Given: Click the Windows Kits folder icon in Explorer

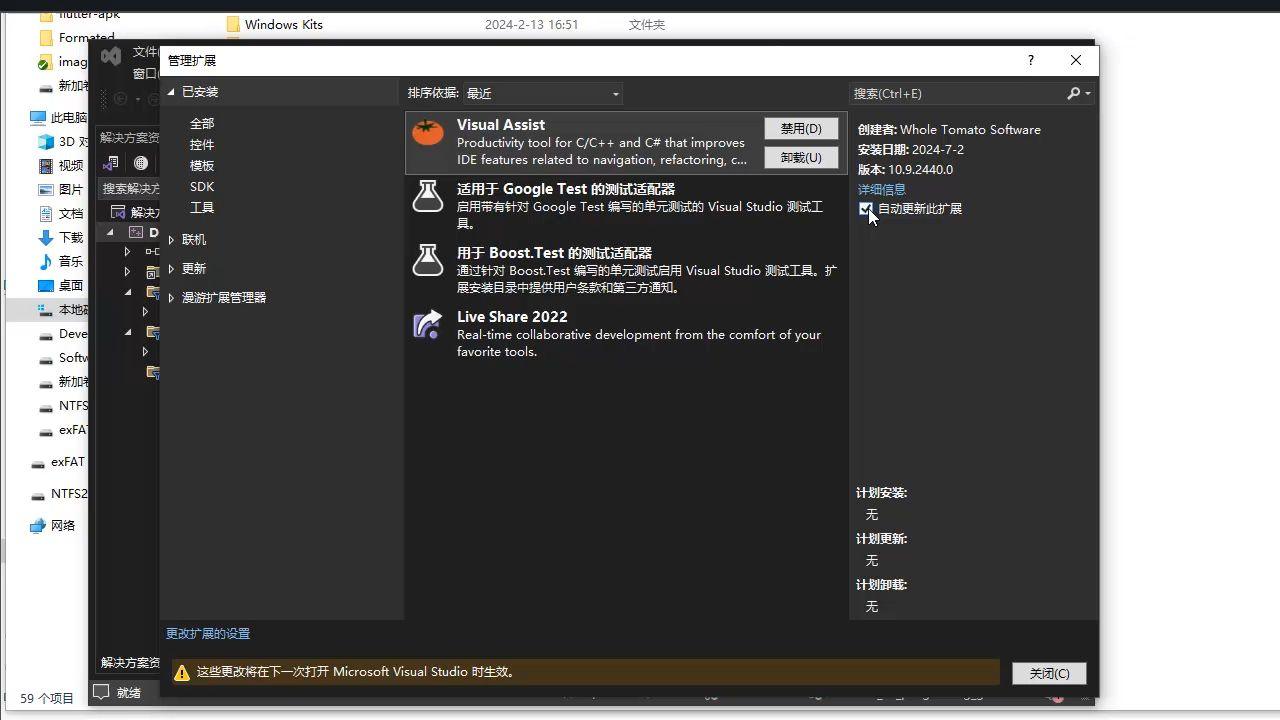Looking at the screenshot, I should 233,24.
